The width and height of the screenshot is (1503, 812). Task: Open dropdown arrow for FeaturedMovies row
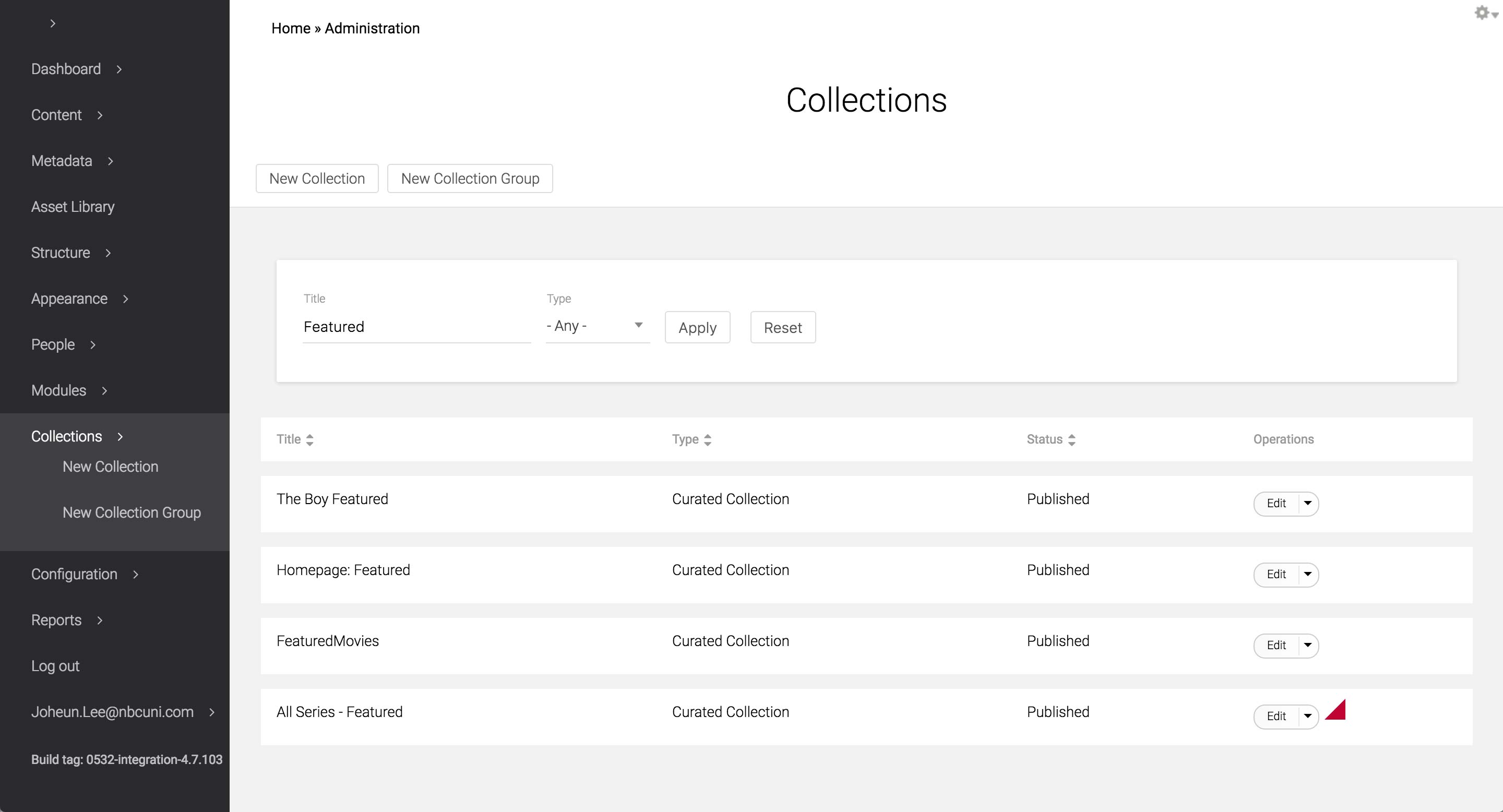(x=1307, y=645)
